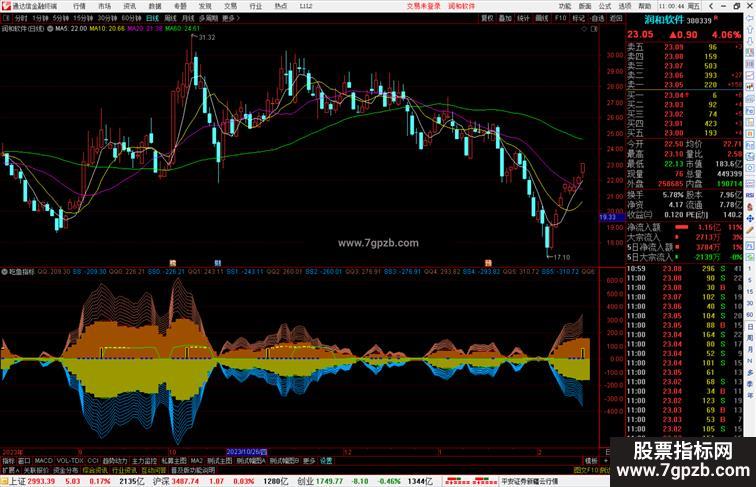Switch chart to 15分钟 period
The width and height of the screenshot is (756, 487).
(x=83, y=18)
